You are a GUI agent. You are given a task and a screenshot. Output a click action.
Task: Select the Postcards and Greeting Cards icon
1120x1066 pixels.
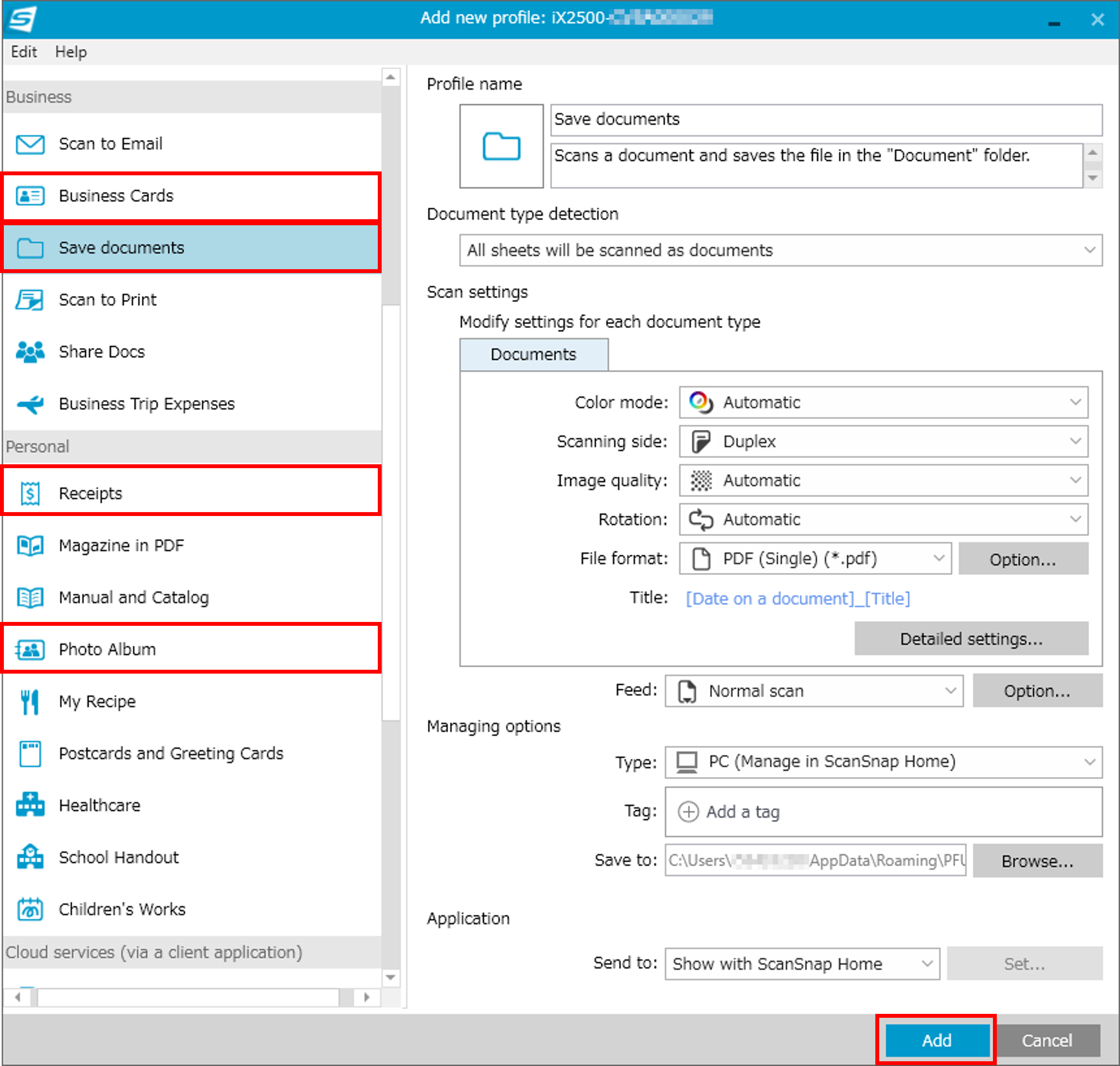30,754
